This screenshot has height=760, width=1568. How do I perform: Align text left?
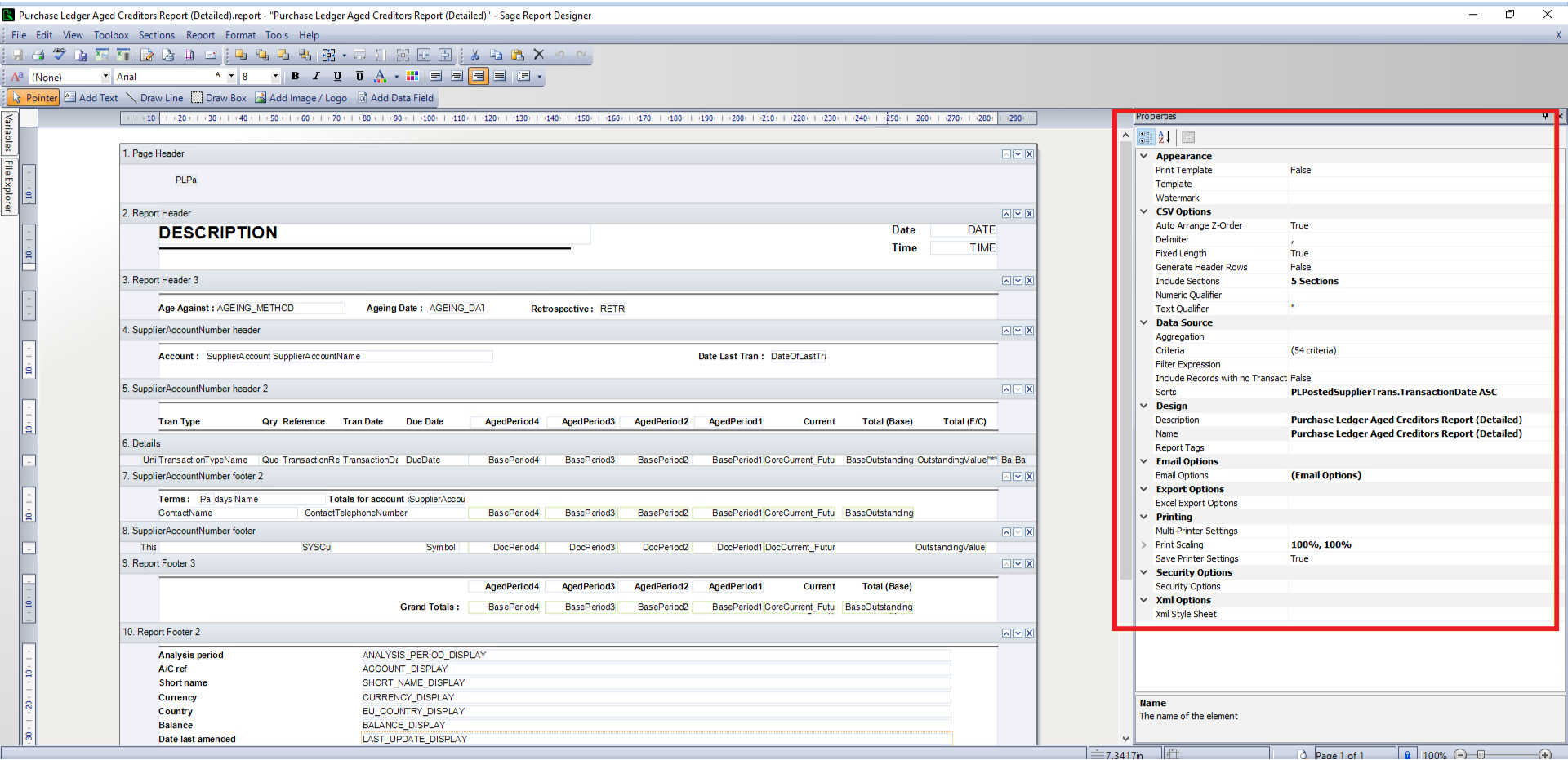[x=436, y=77]
